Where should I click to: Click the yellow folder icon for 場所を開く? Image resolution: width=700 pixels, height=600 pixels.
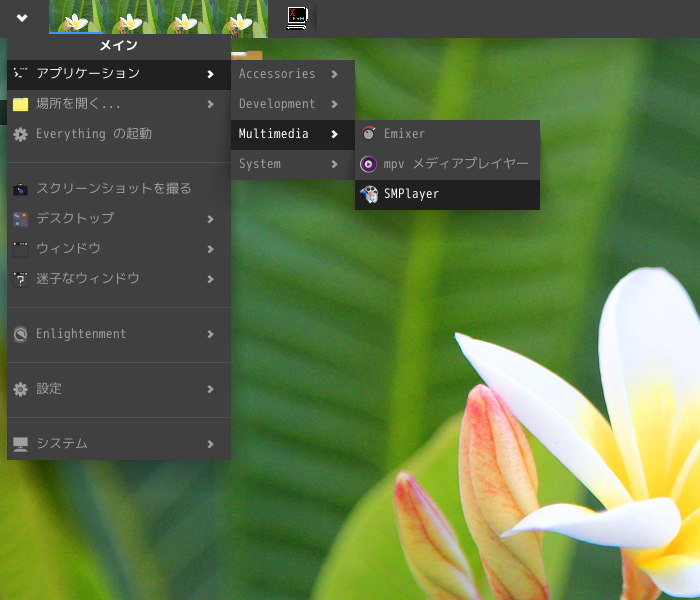pyautogui.click(x=21, y=104)
